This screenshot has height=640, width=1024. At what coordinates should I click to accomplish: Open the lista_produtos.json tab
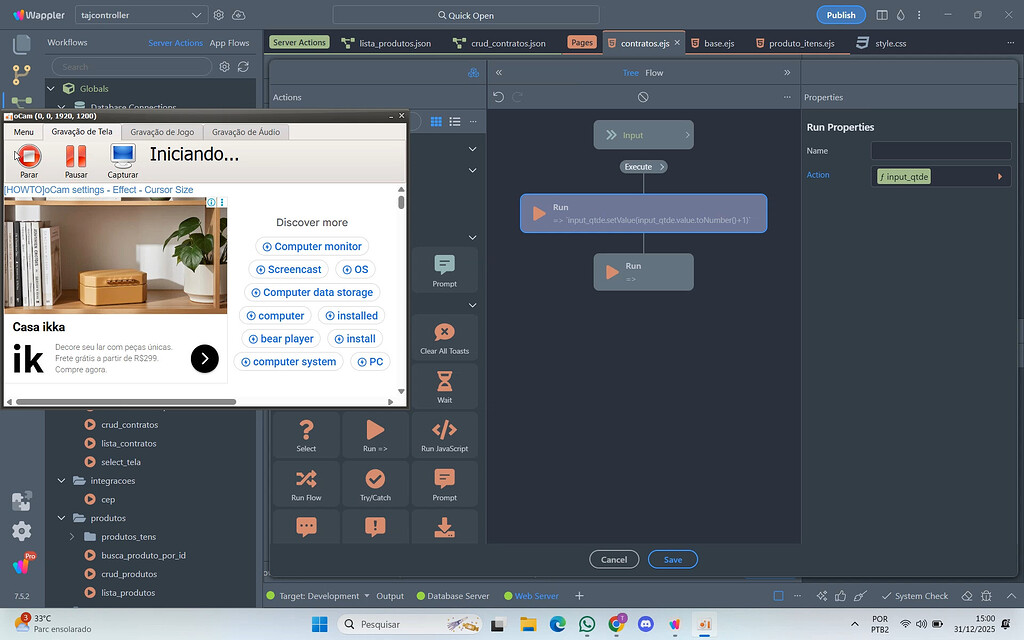[387, 43]
